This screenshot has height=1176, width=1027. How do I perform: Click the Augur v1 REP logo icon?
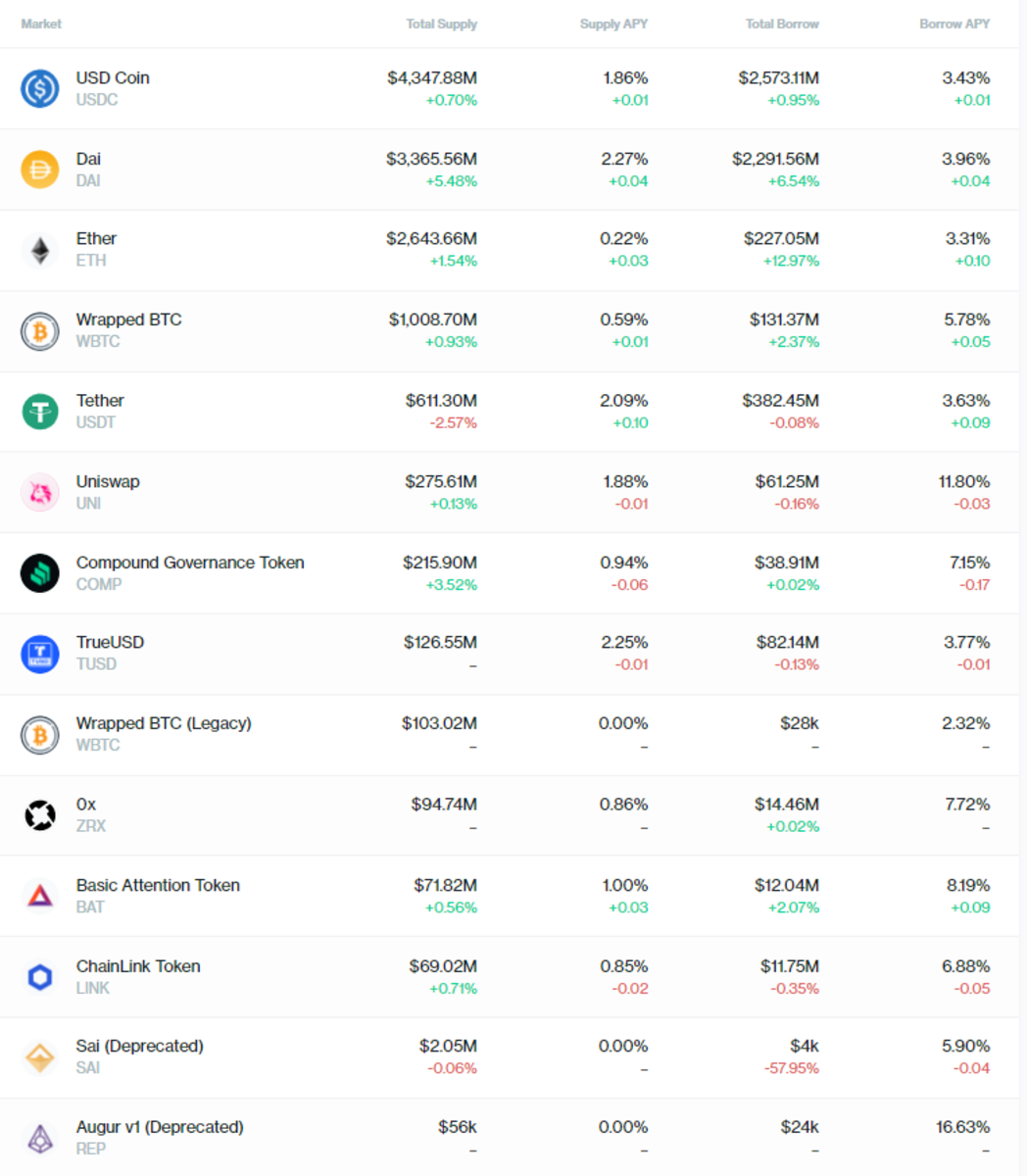click(40, 1138)
